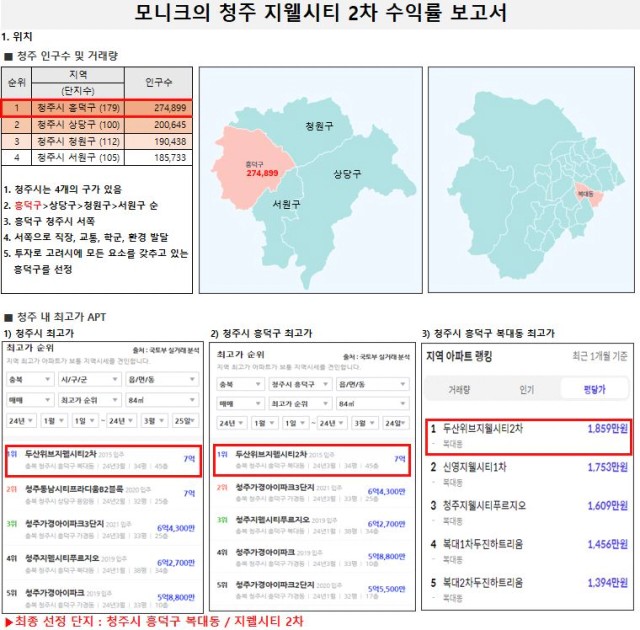This screenshot has width=640, height=630.
Task: Select 흥덕구 region on the Cheongju map
Action: click(x=251, y=167)
